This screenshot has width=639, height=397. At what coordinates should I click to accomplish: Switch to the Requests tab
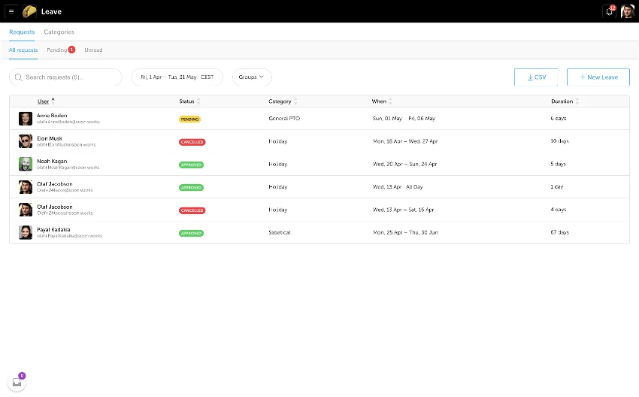pyautogui.click(x=22, y=32)
